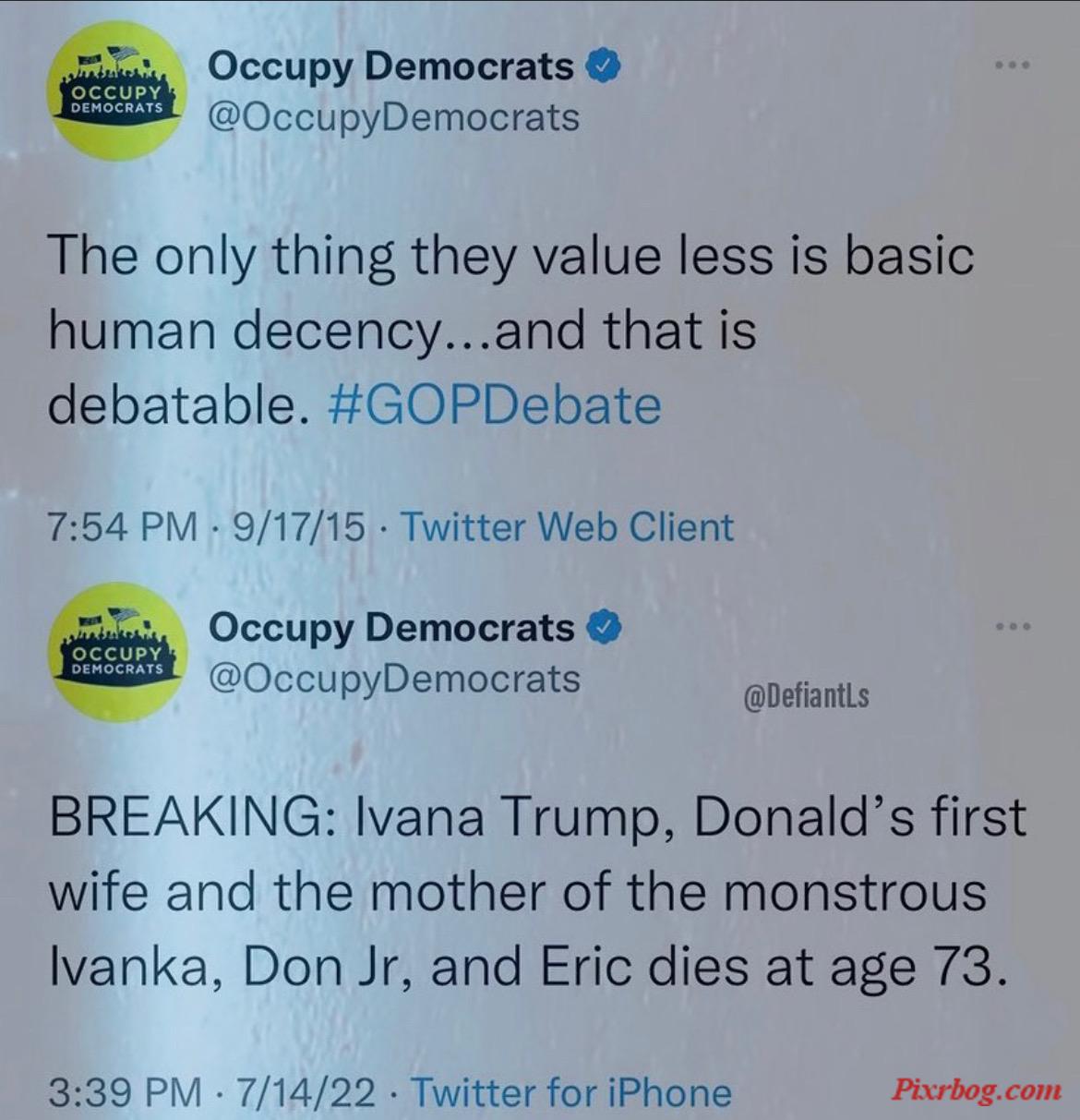This screenshot has height=1120, width=1080.
Task: Open the second tweet's @OccupyDemocrats handle
Action: point(395,680)
